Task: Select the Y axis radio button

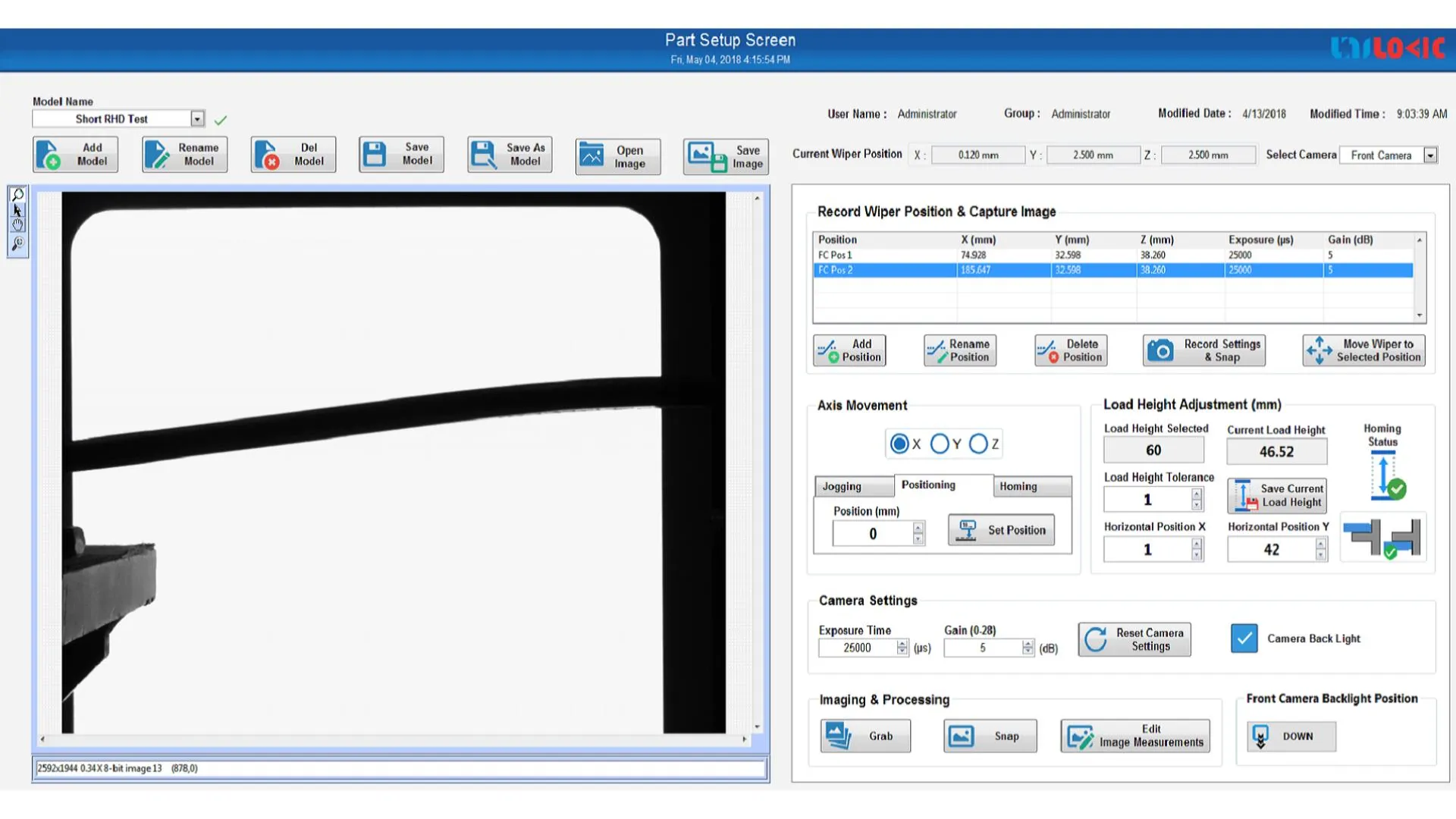Action: pos(940,444)
